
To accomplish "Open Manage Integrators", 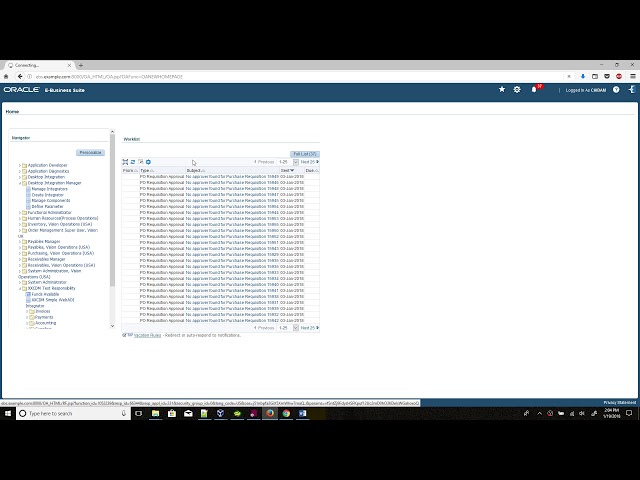I will click(49, 189).
